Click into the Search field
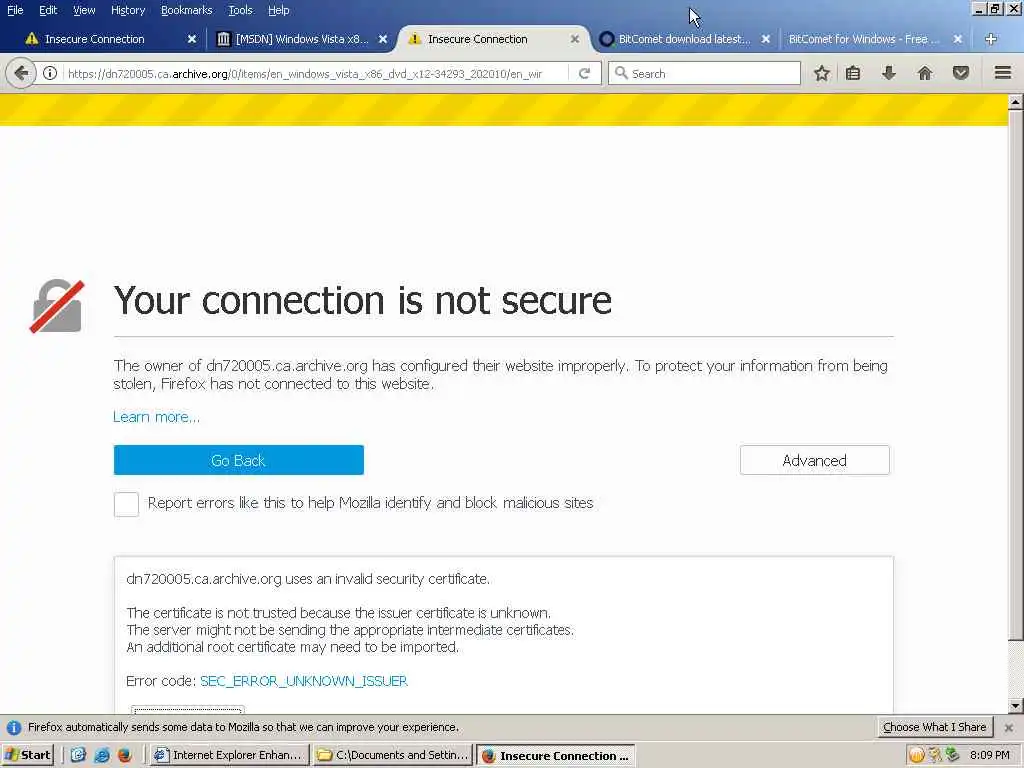This screenshot has height=768, width=1024. [x=704, y=73]
